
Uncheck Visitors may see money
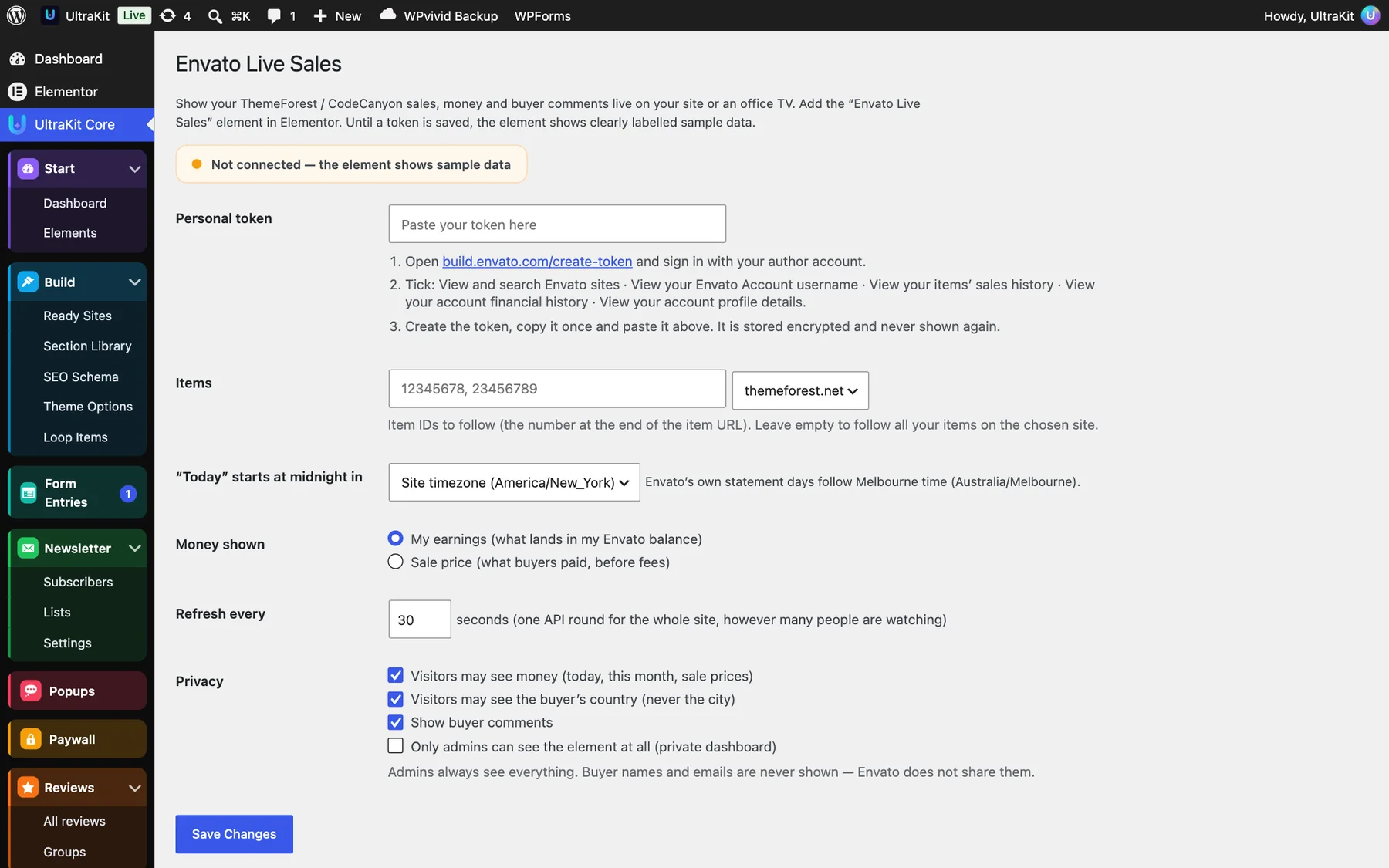[396, 676]
